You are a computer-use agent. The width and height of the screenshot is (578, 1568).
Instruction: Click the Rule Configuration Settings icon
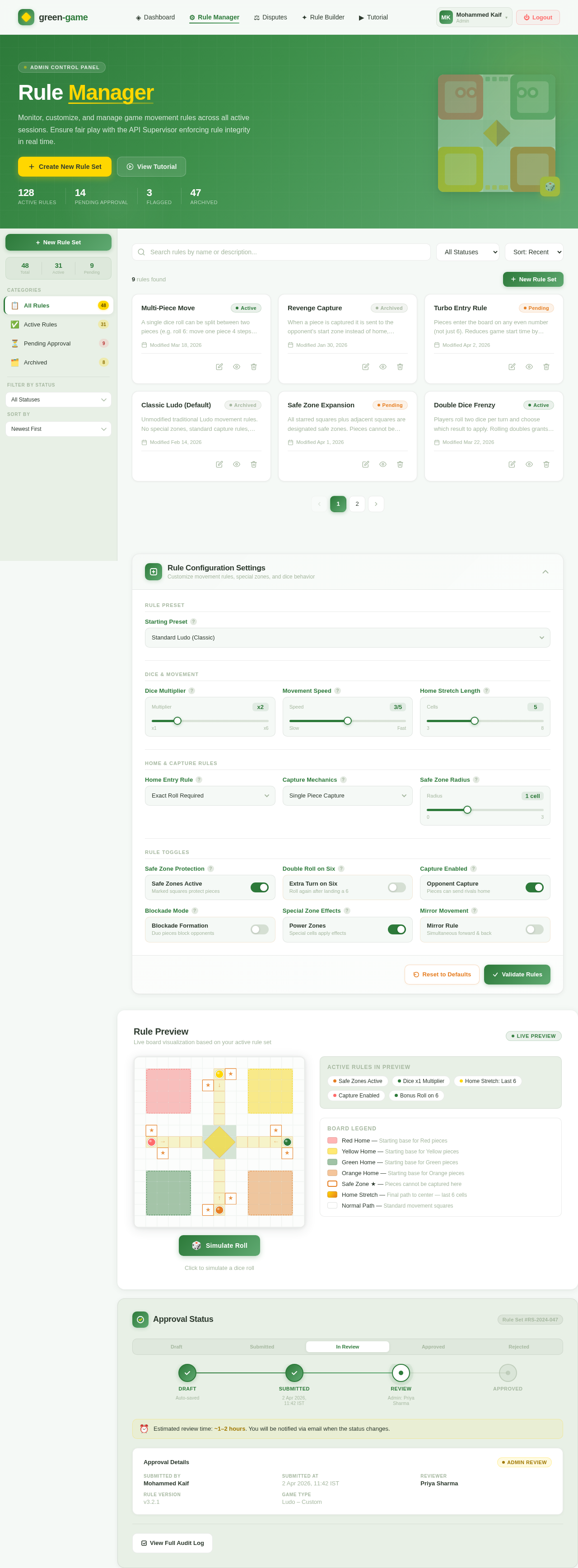[154, 572]
